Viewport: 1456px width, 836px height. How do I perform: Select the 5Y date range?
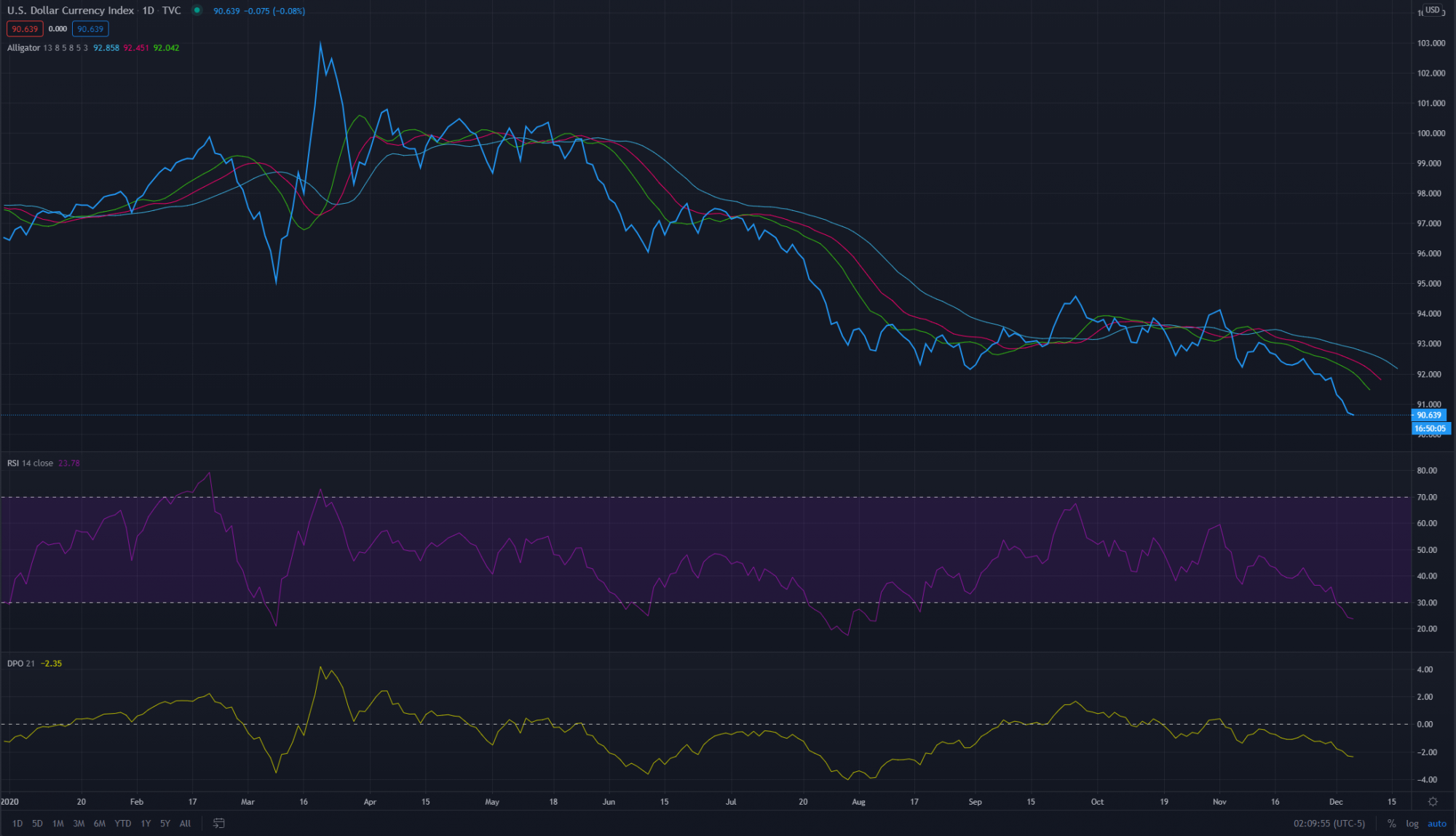tap(165, 823)
